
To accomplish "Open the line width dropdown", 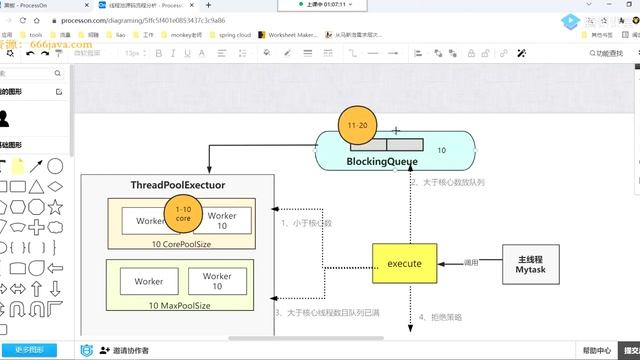I will click(308, 53).
